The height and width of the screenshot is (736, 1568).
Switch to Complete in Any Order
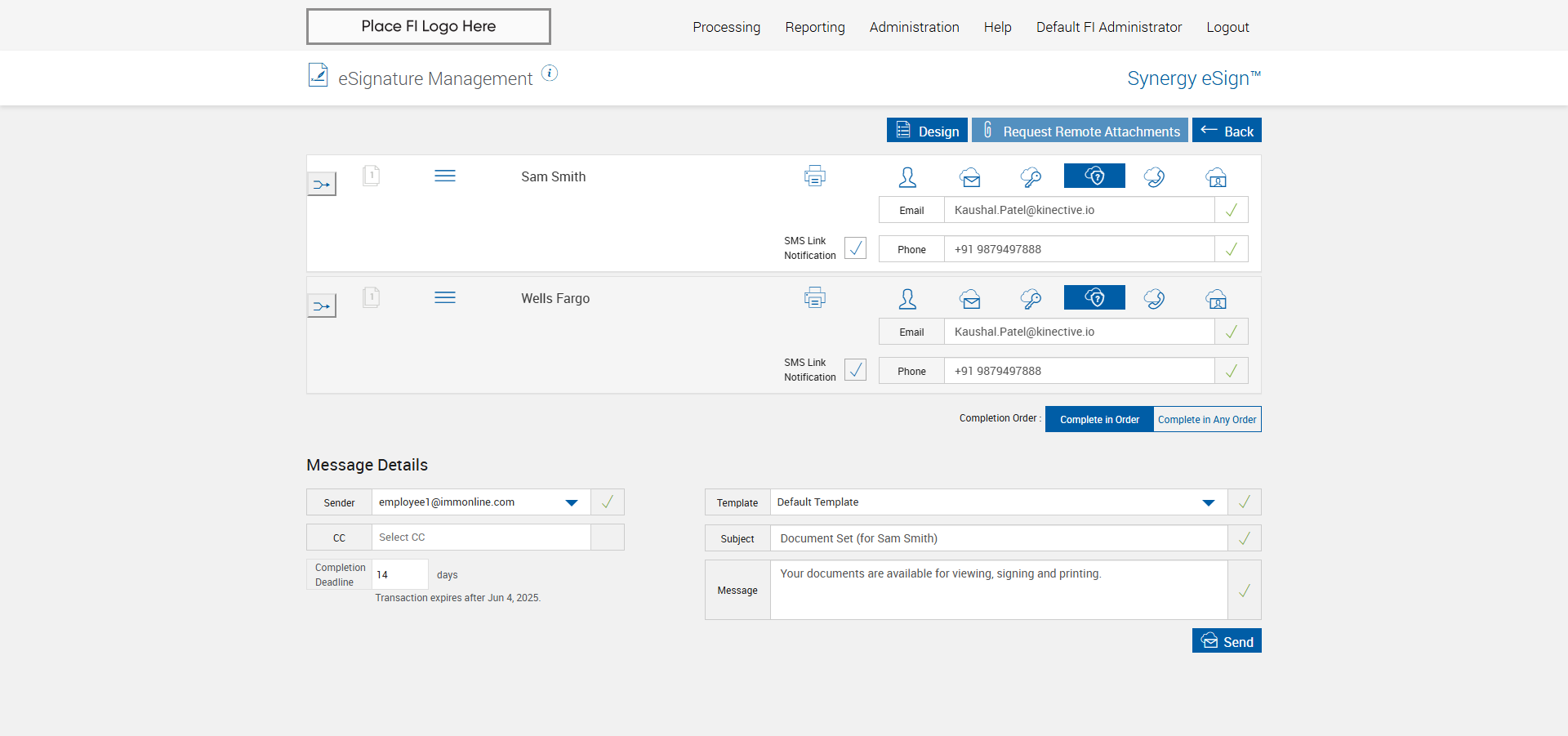[x=1206, y=419]
